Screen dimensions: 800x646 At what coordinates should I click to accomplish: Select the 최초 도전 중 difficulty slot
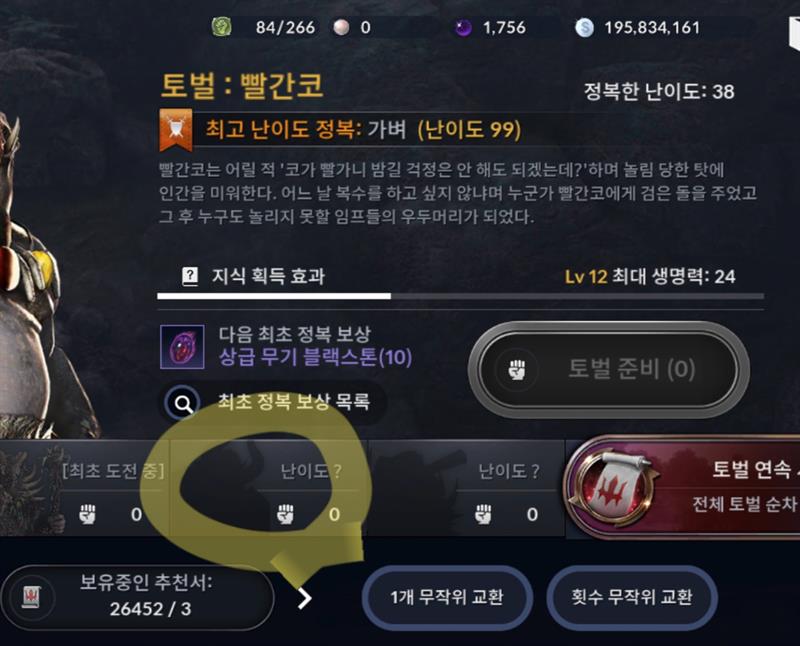click(x=84, y=488)
